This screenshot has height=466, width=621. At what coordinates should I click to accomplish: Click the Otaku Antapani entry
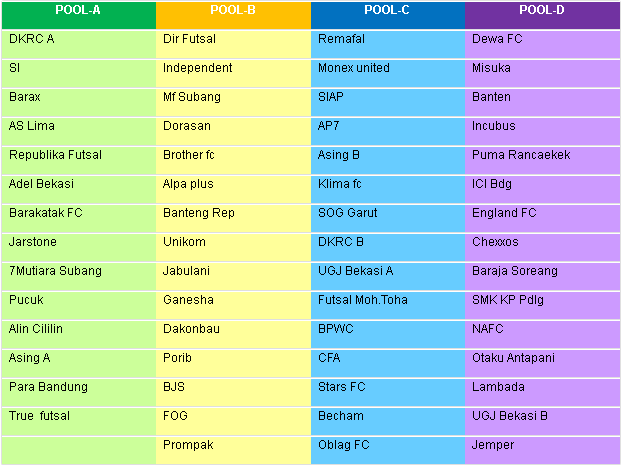point(513,358)
